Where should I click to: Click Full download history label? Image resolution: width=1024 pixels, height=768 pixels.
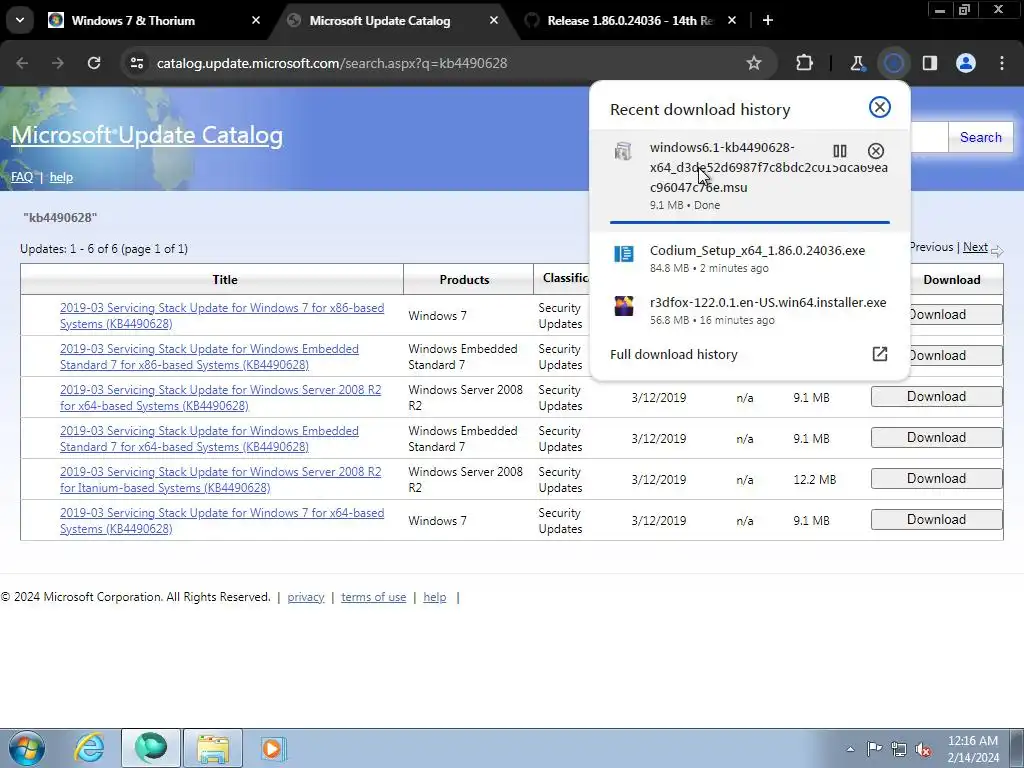point(673,354)
